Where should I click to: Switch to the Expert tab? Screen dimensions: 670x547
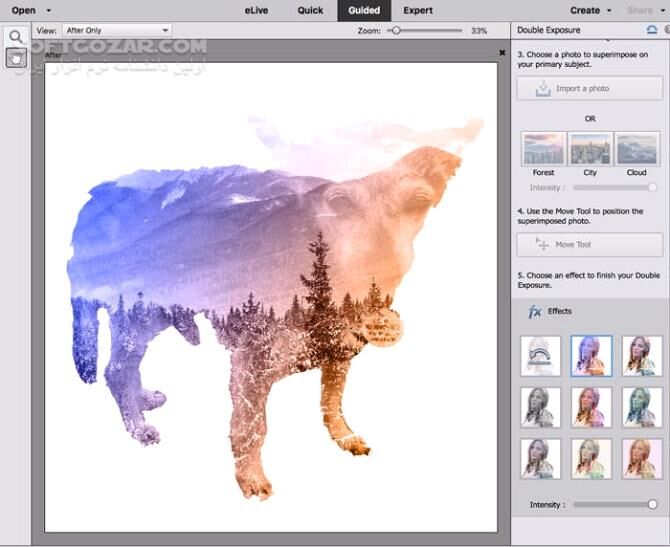pyautogui.click(x=418, y=11)
